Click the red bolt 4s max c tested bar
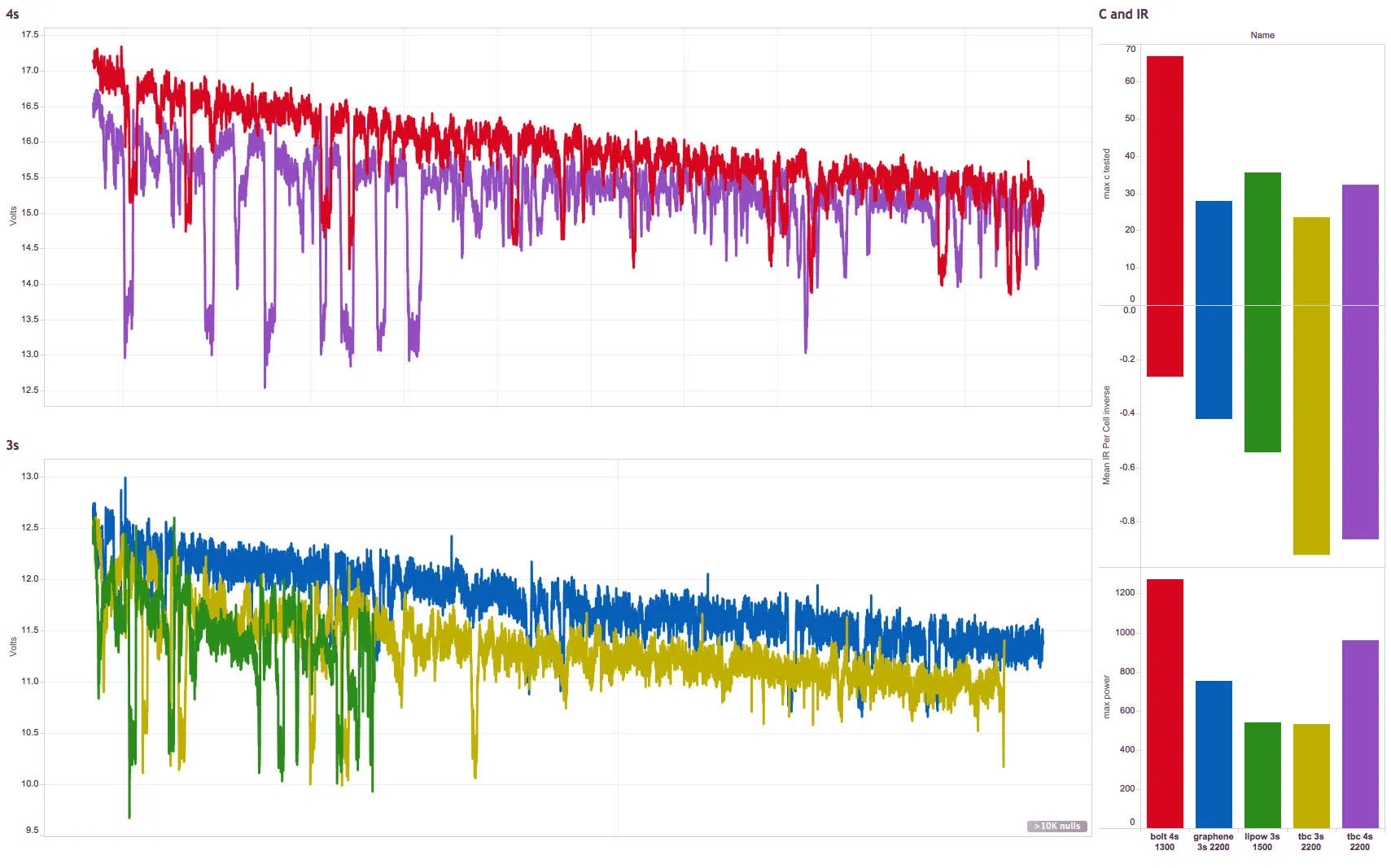Screen dimensions: 1391x868 point(1164,181)
